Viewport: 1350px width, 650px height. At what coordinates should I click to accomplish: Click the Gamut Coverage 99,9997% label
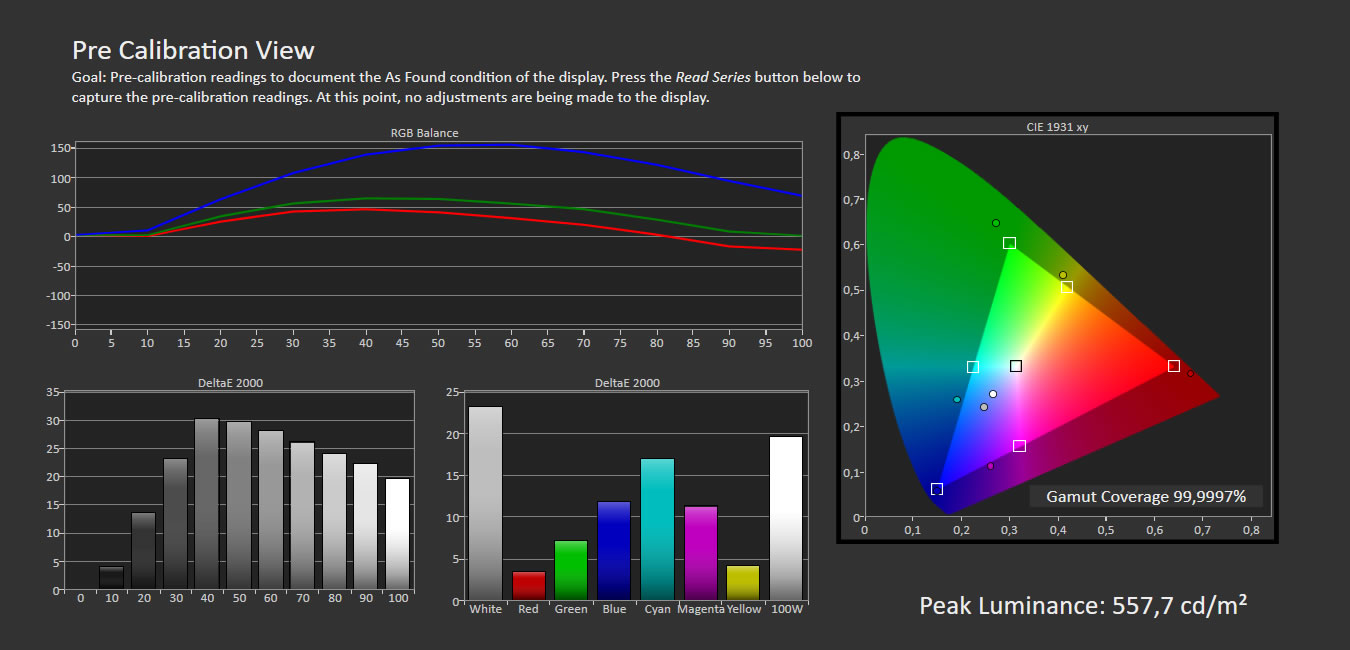[x=1146, y=496]
